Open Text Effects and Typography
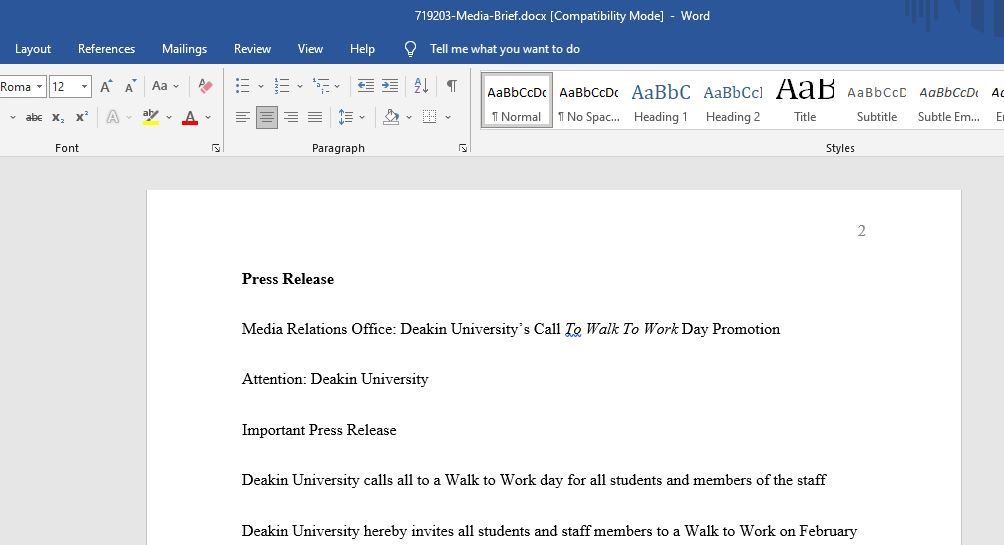 (x=113, y=117)
